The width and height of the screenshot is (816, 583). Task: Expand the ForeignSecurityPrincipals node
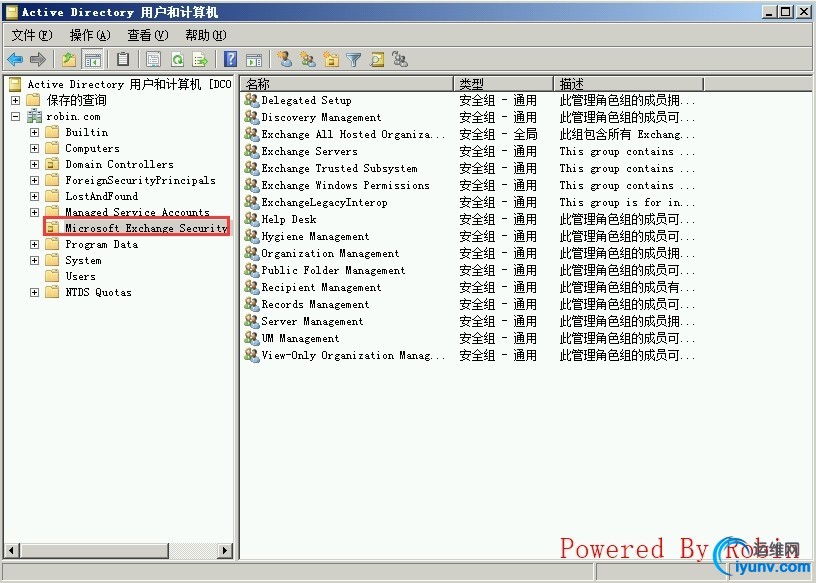(34, 180)
